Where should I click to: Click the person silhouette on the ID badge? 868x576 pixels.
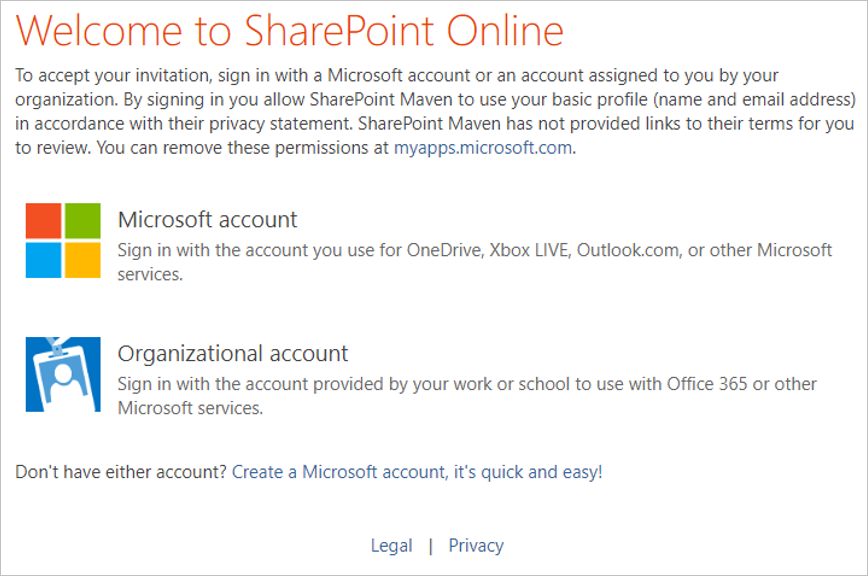[64, 378]
